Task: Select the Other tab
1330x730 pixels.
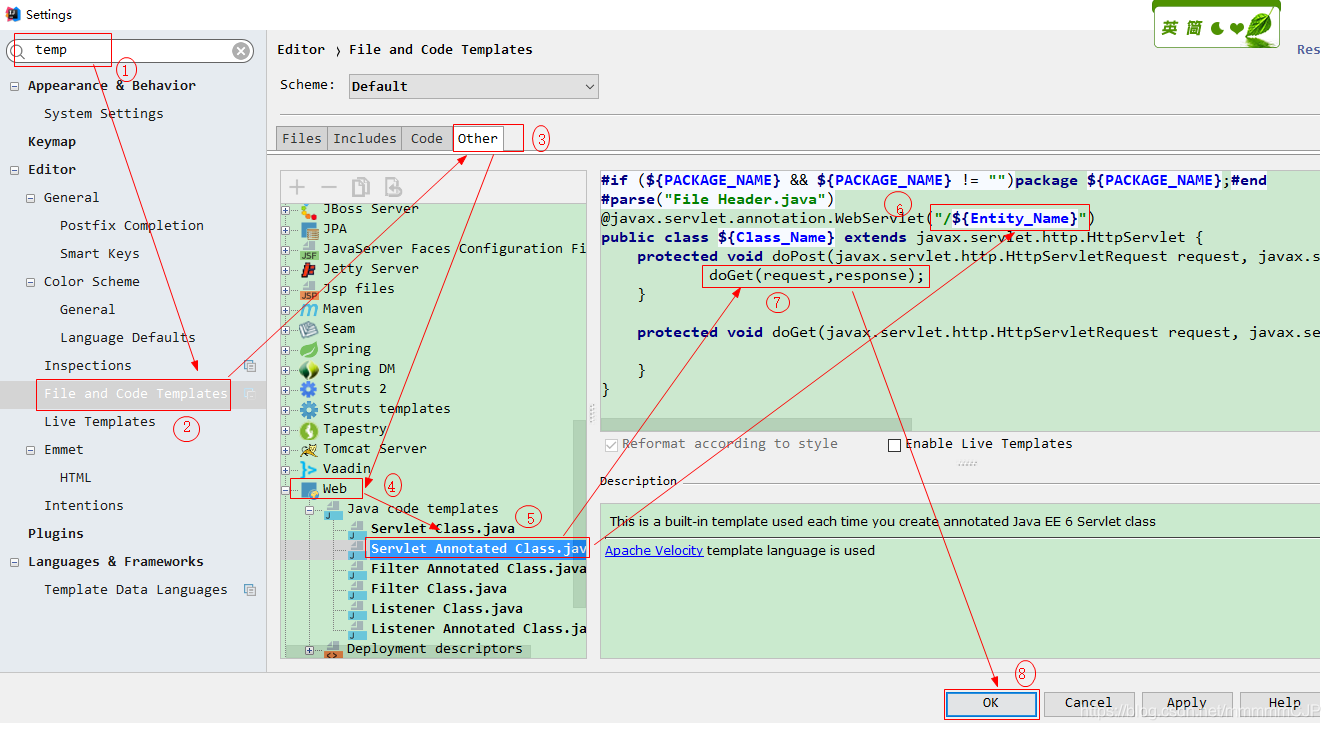Action: [478, 139]
